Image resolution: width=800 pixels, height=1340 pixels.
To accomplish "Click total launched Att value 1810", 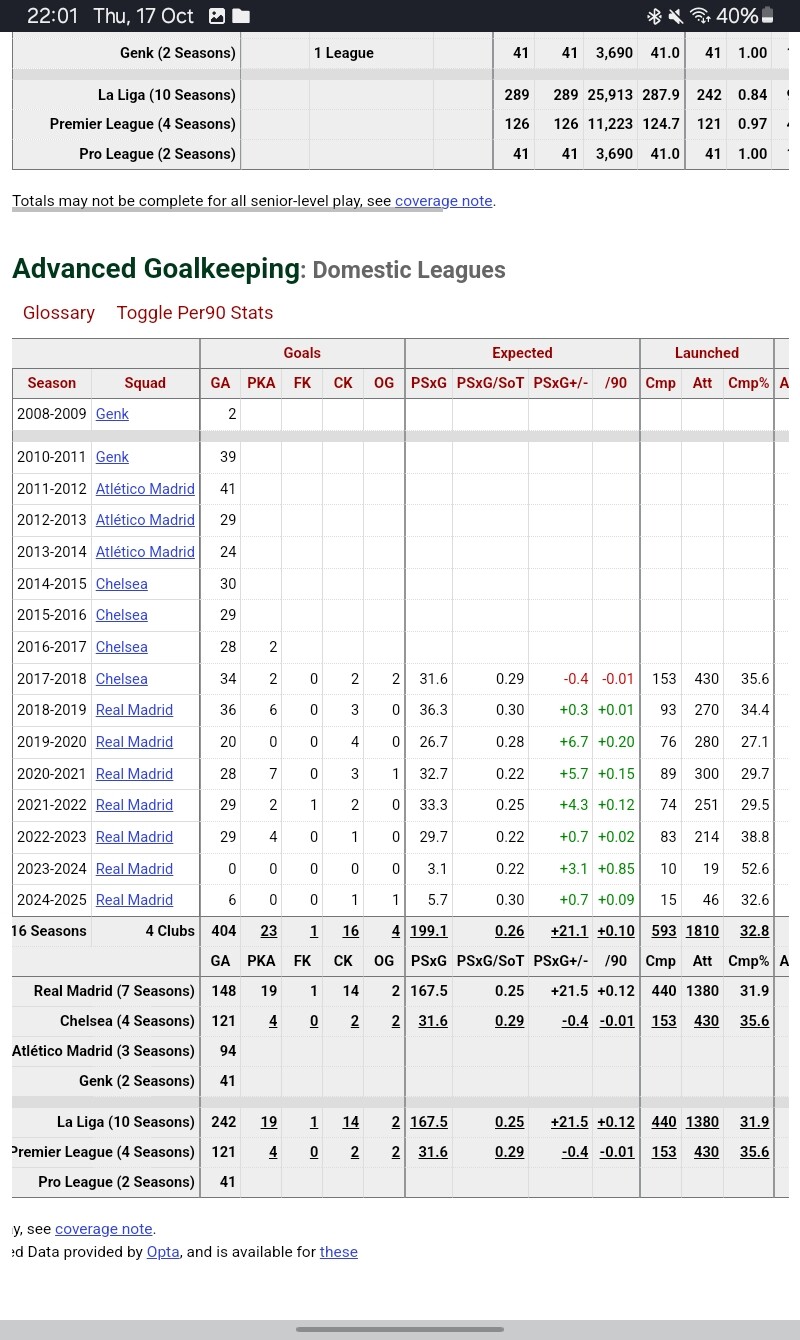I will pos(702,931).
